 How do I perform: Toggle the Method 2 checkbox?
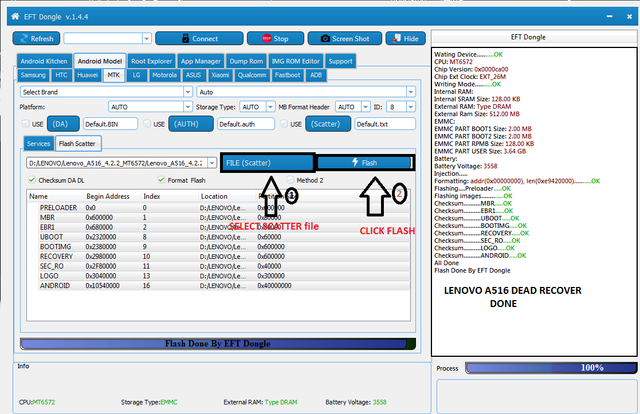coord(290,180)
